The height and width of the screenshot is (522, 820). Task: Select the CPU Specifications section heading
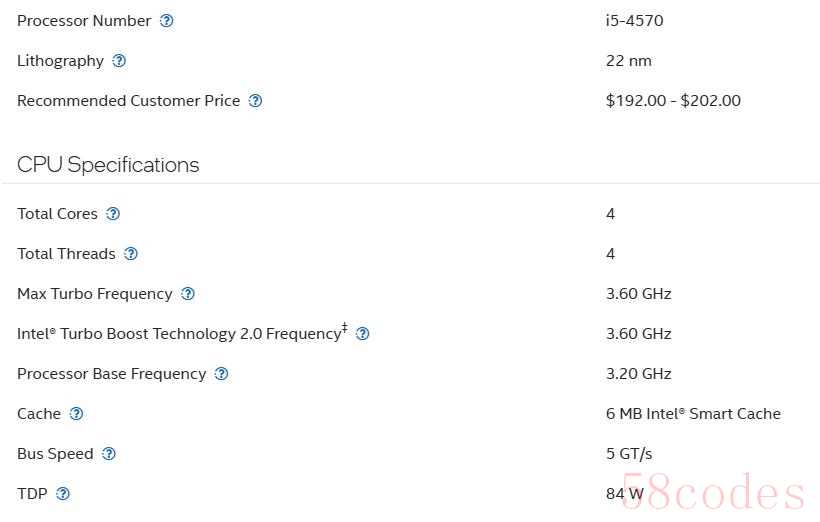point(108,165)
